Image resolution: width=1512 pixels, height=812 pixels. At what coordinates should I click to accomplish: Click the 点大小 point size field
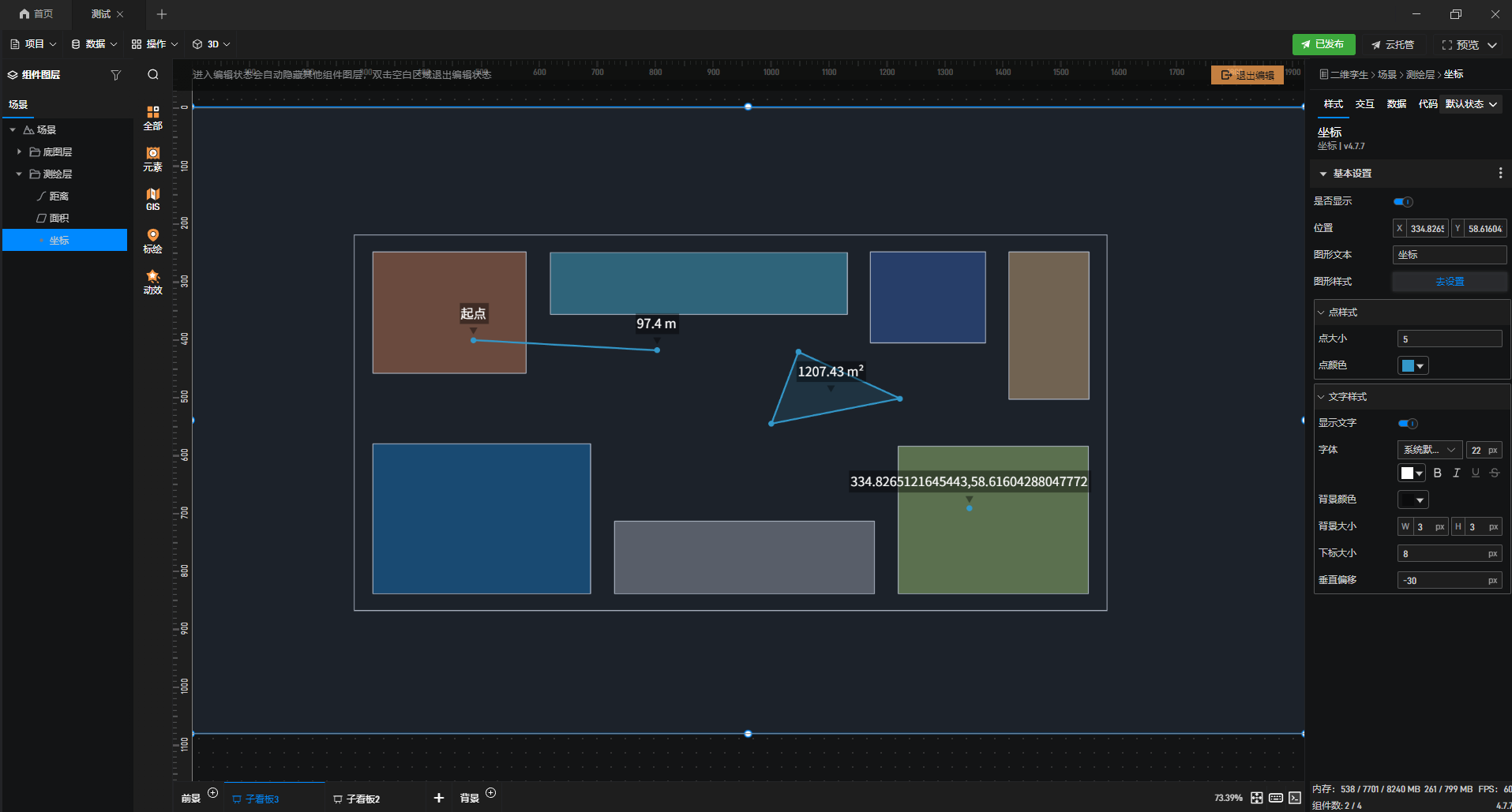[1450, 339]
